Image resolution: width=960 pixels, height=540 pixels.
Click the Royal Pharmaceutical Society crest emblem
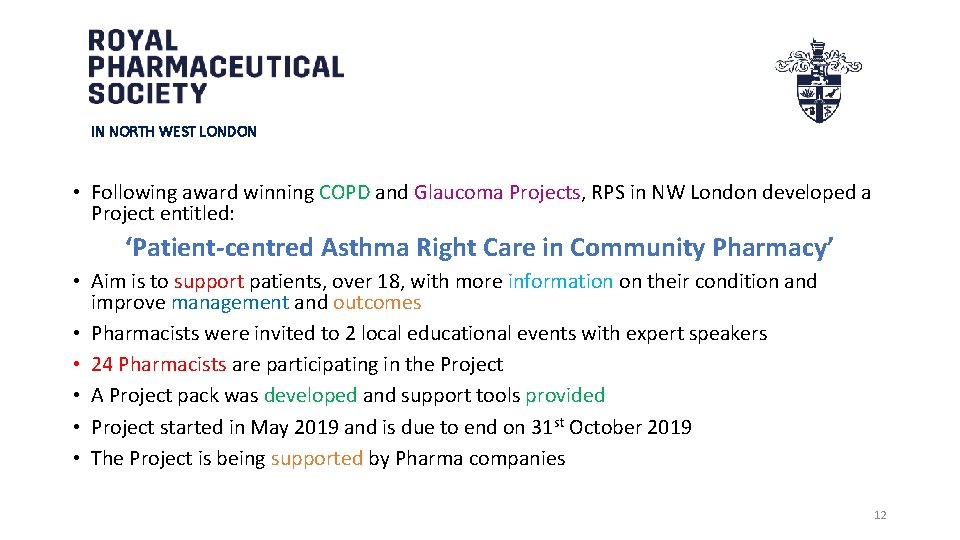point(818,80)
